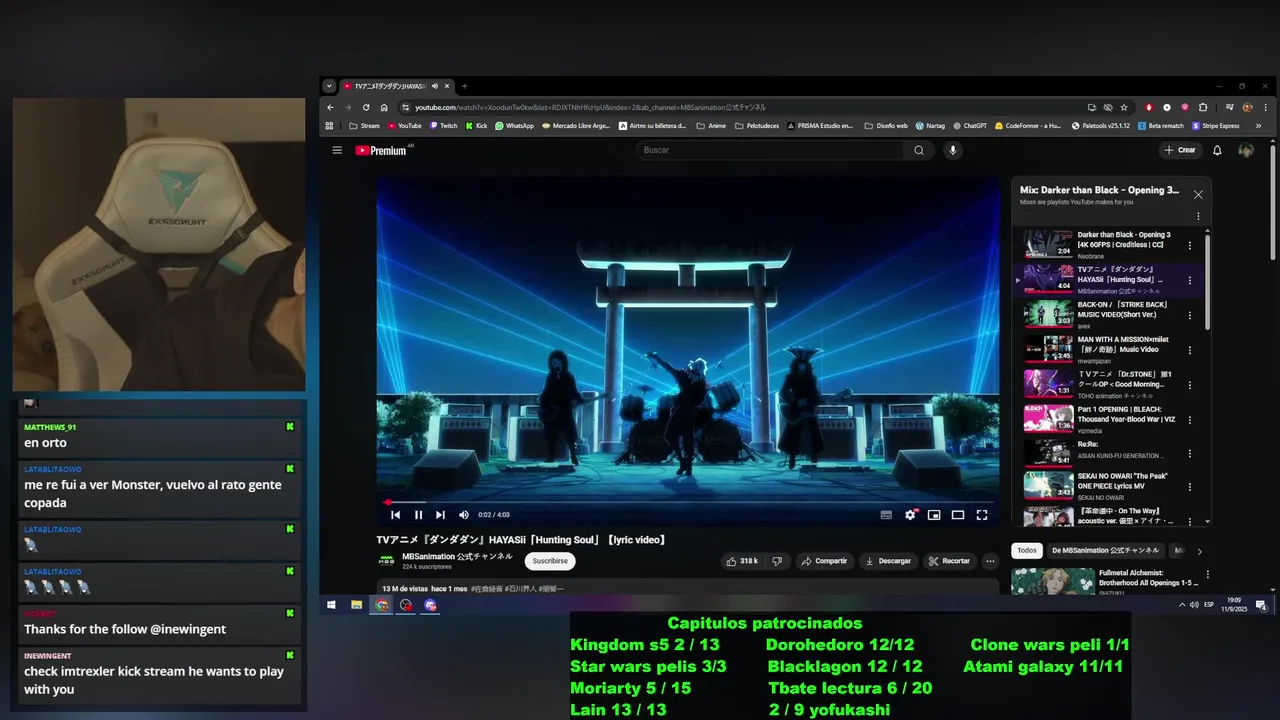Open Kick bookmark in bookmarks bar

476,126
